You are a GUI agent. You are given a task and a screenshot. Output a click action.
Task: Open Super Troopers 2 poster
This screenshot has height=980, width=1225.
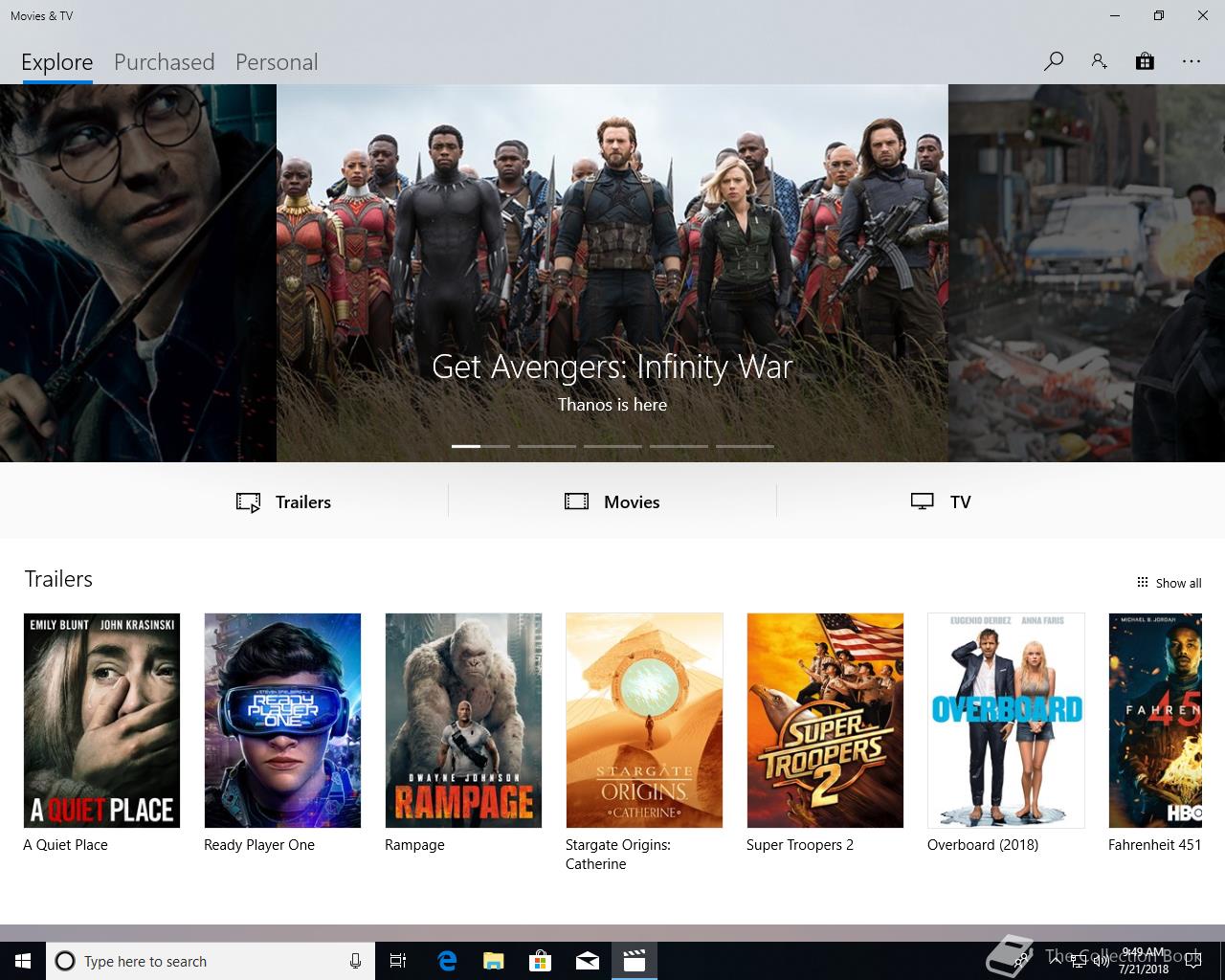coord(825,721)
